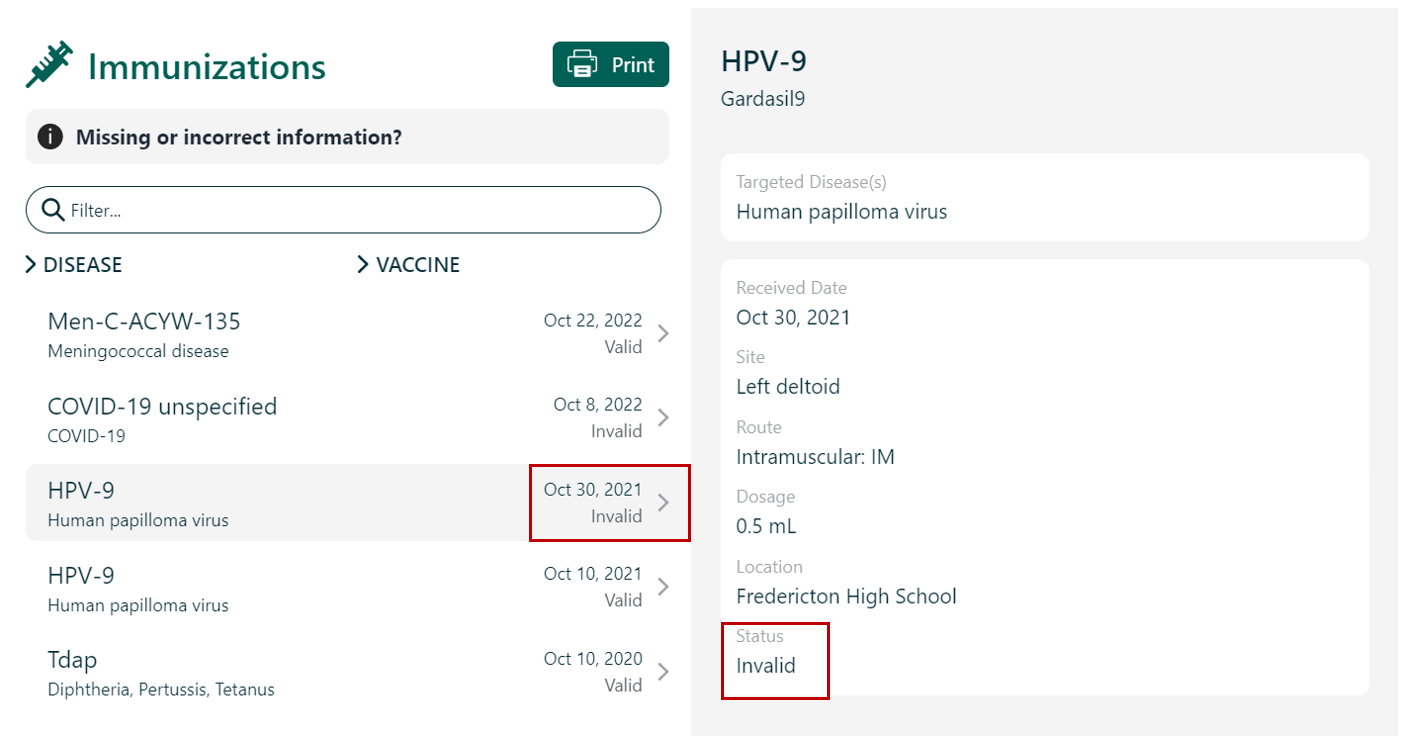Expand the VACCINE grouping
This screenshot has height=741, width=1402.
[x=408, y=265]
